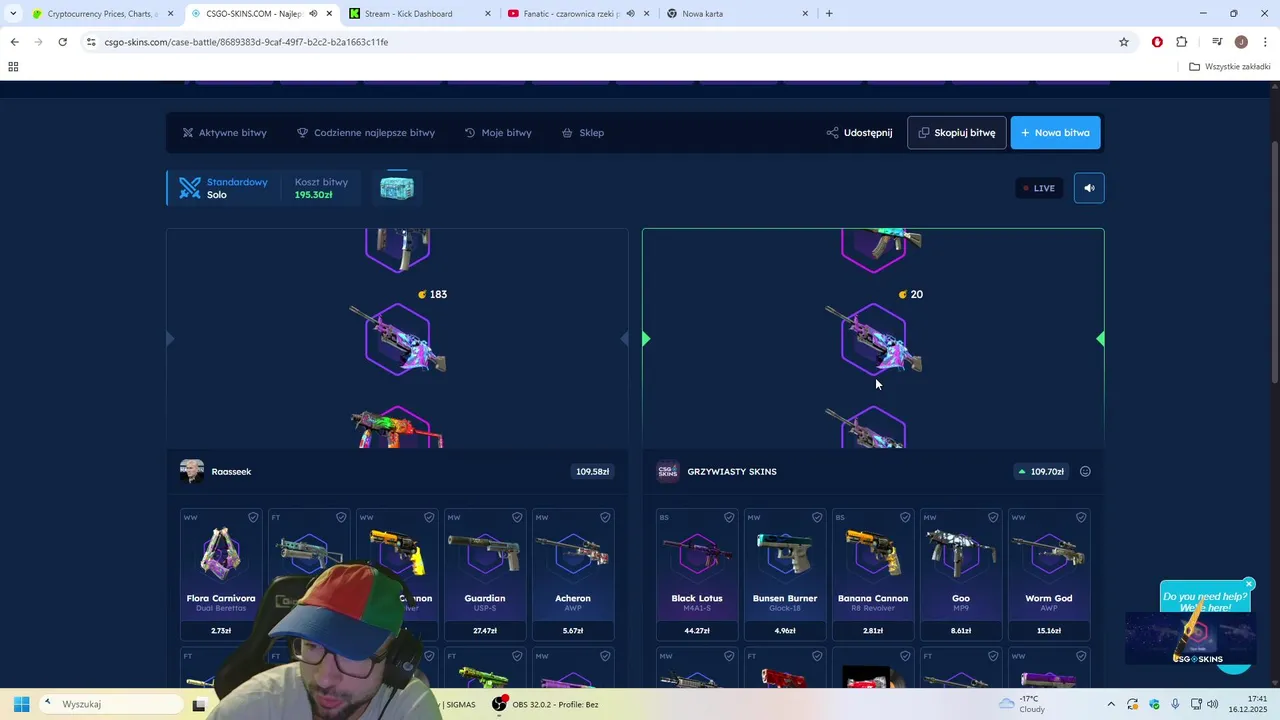Reload the page

click(x=62, y=42)
